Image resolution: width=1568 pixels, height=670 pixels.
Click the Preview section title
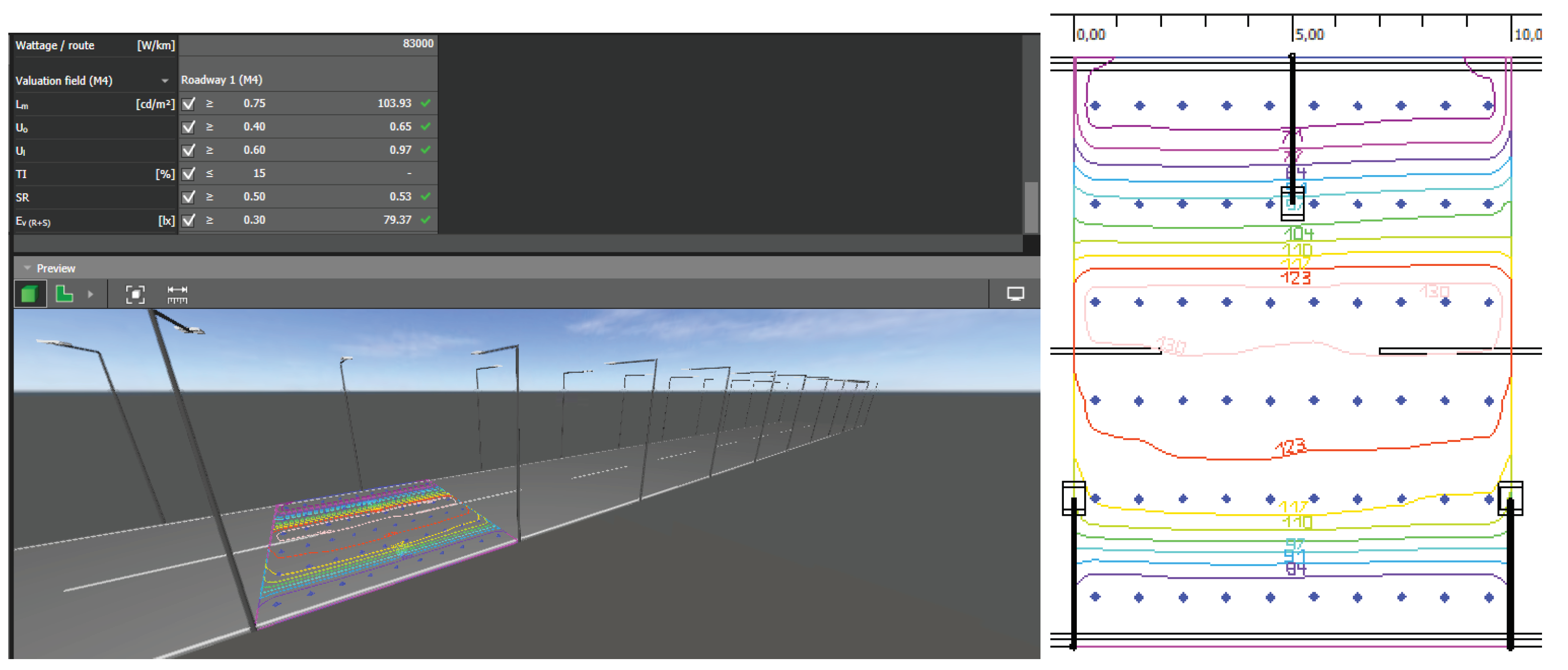click(x=56, y=269)
